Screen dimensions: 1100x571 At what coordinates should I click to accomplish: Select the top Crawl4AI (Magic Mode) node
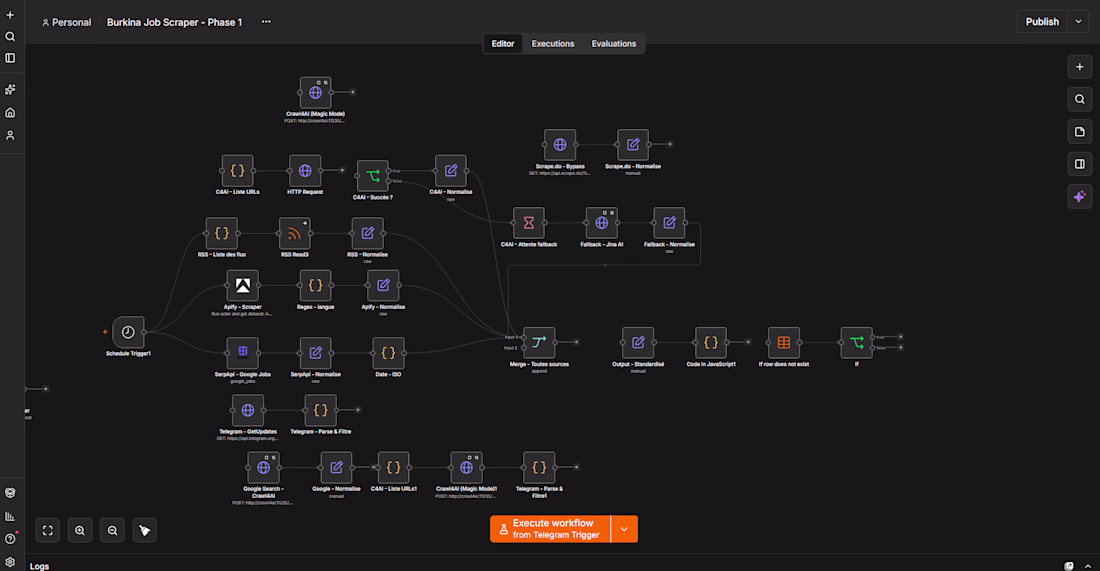316,93
